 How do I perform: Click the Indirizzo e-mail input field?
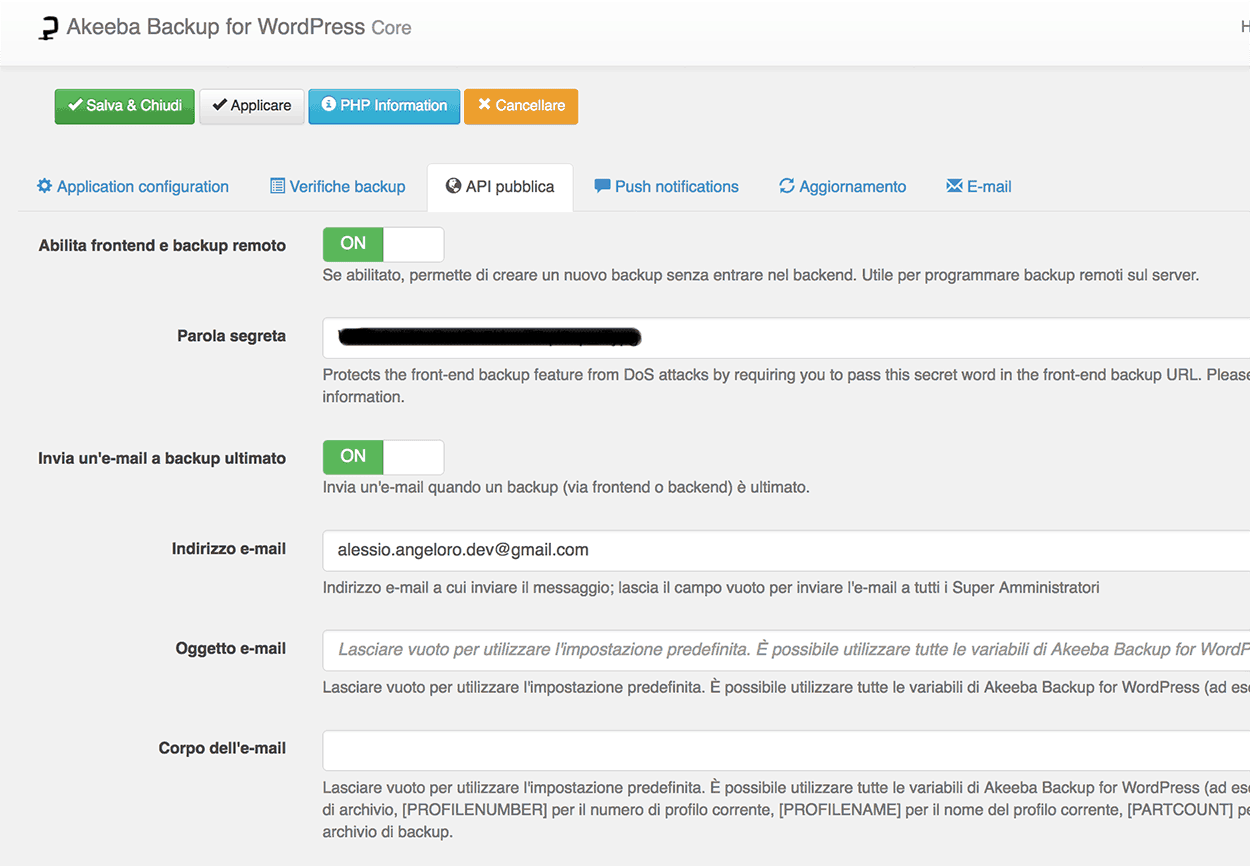[x=786, y=550]
